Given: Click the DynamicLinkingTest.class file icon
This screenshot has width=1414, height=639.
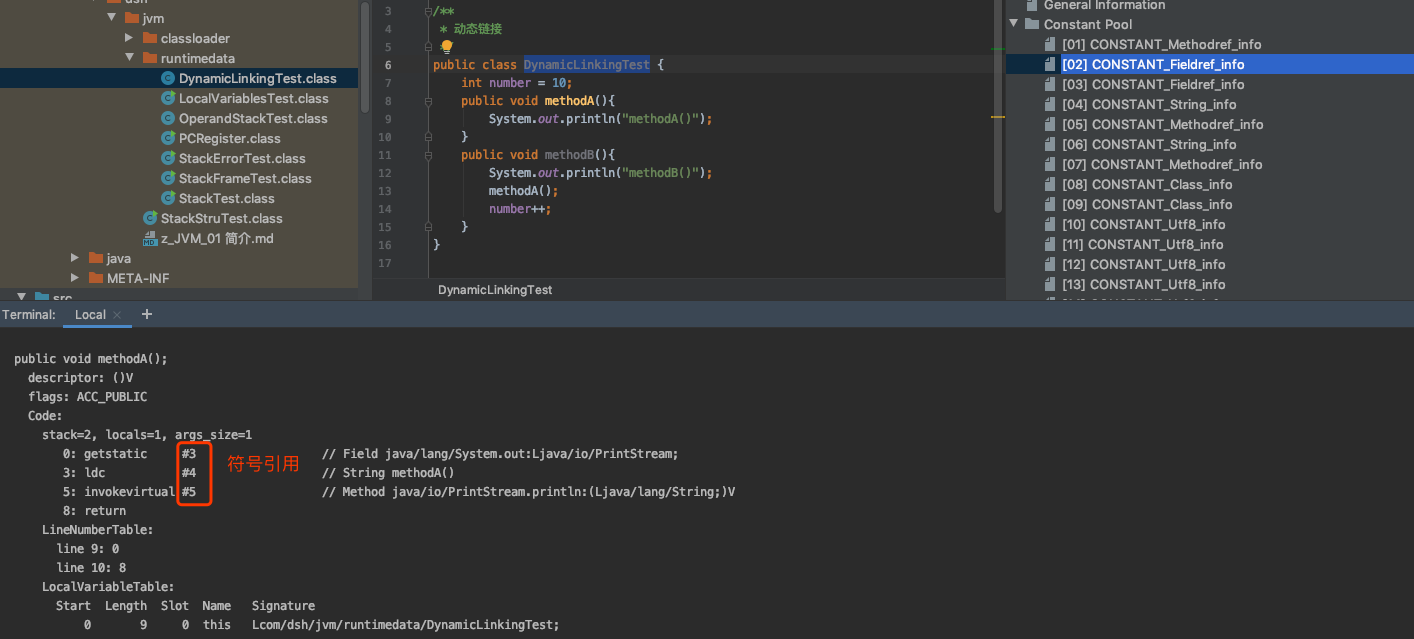Looking at the screenshot, I should [168, 79].
